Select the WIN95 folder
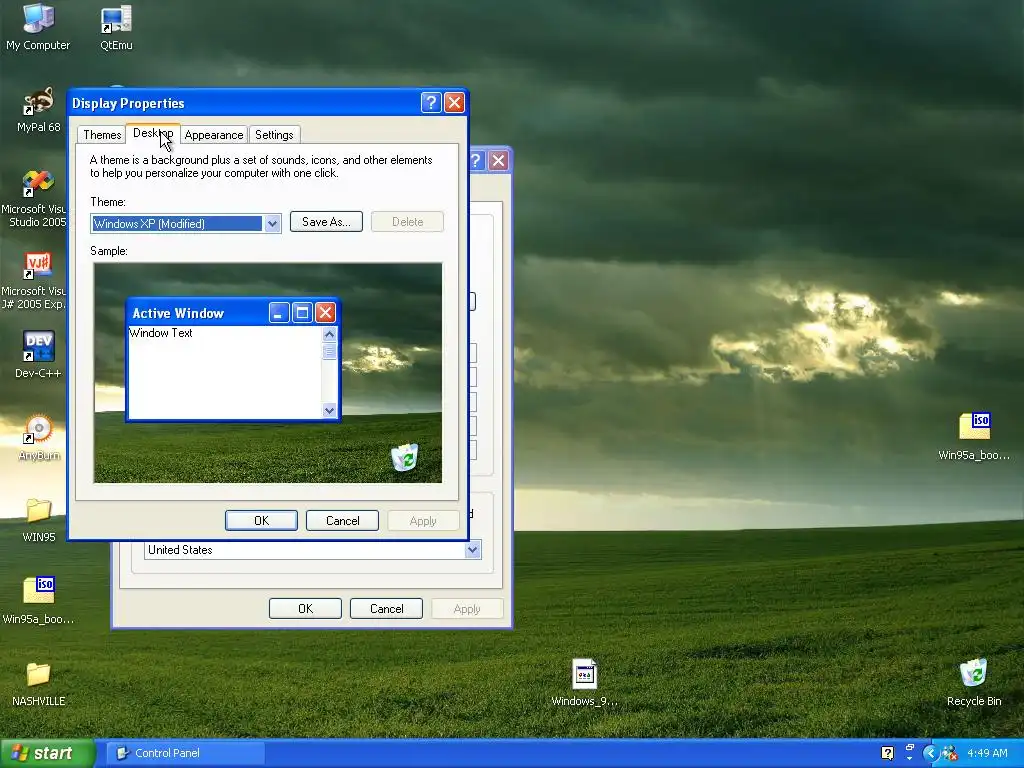1024x768 pixels. (39, 520)
